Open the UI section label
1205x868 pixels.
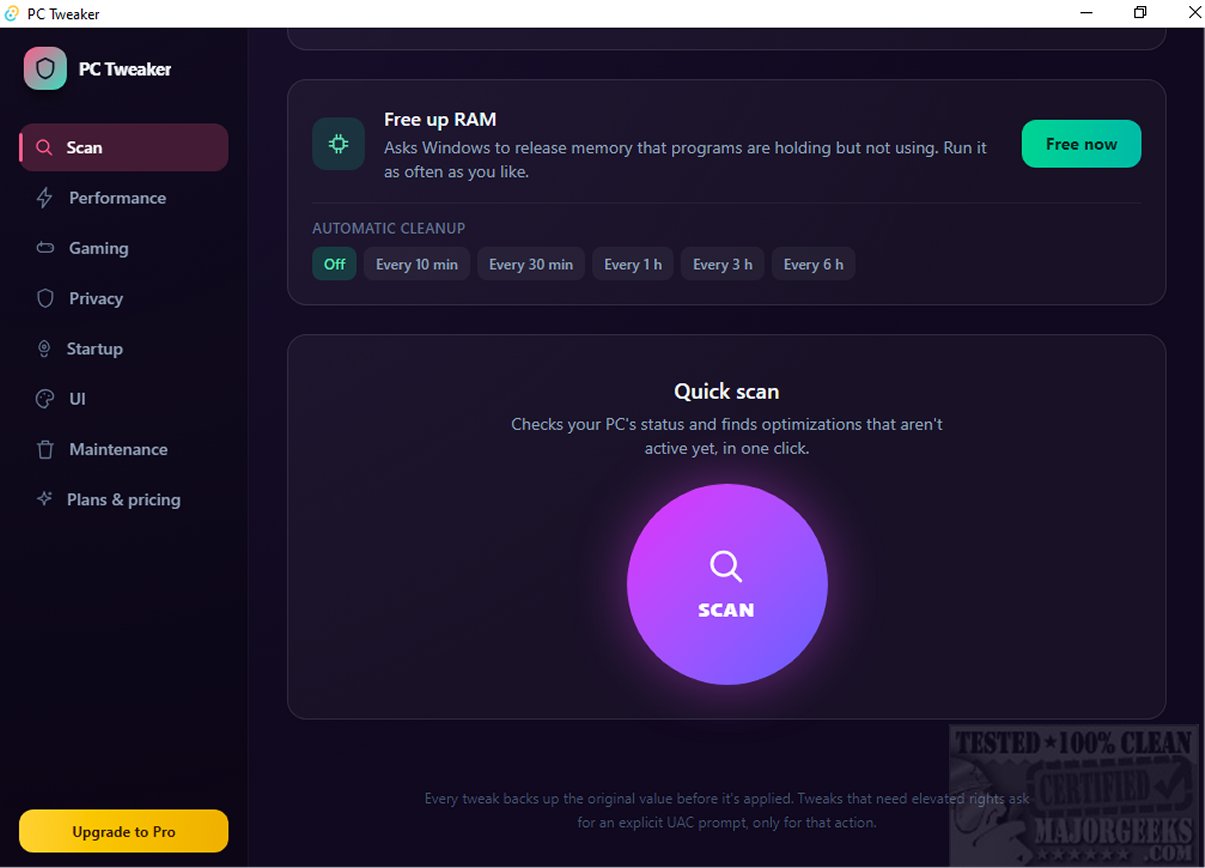click(77, 399)
